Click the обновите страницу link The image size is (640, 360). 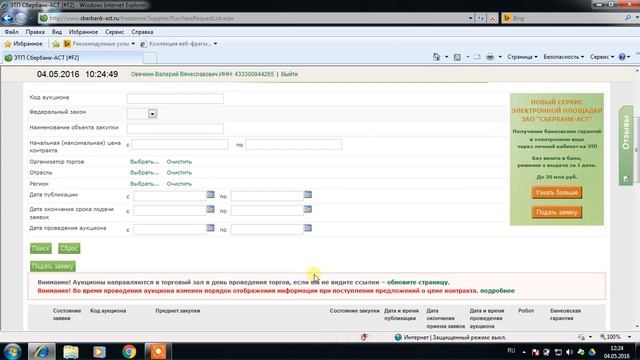click(418, 282)
